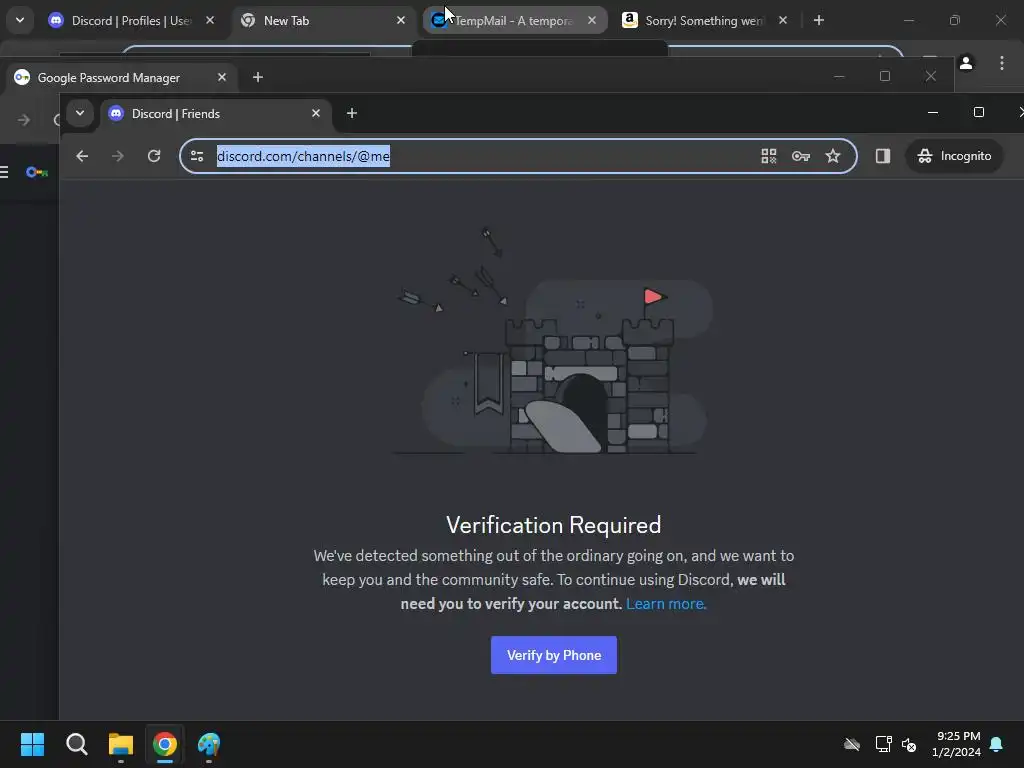Image resolution: width=1024 pixels, height=768 pixels.
Task: Open the Learn more link
Action: pyautogui.click(x=665, y=603)
